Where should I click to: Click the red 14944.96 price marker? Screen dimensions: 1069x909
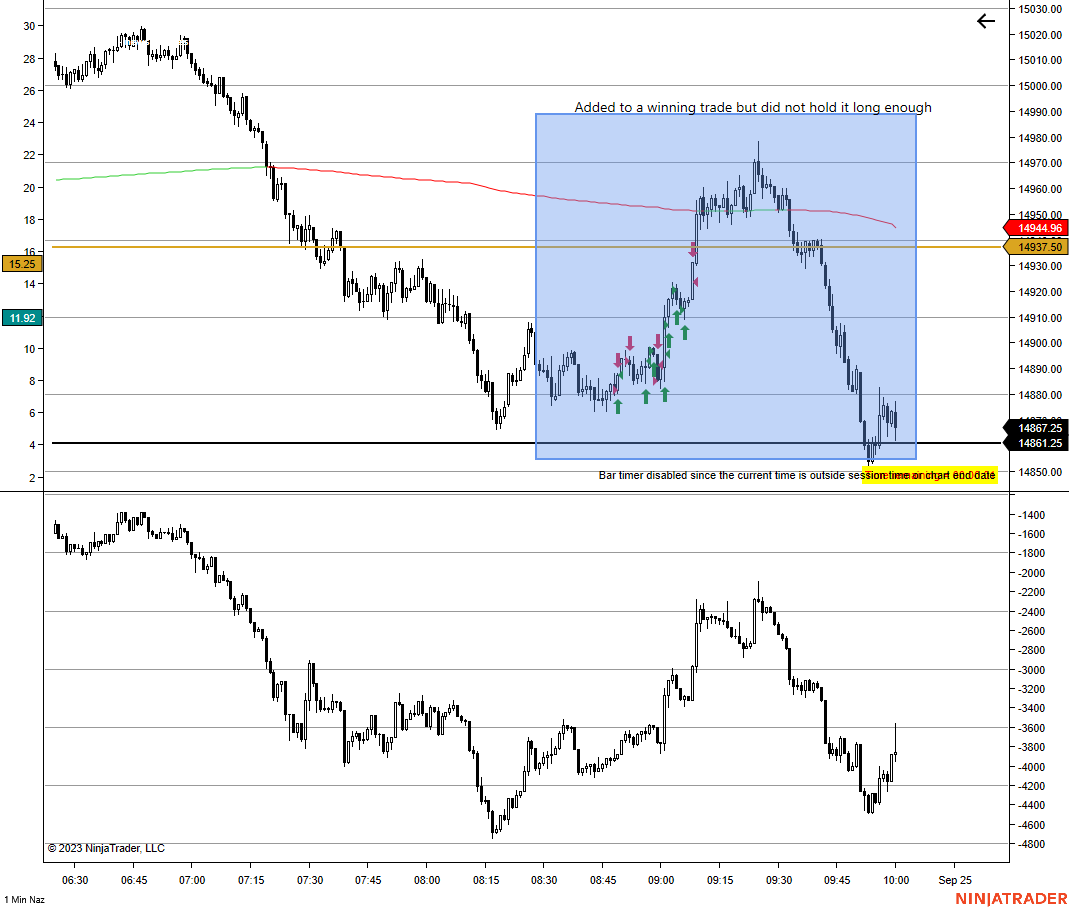click(1036, 228)
